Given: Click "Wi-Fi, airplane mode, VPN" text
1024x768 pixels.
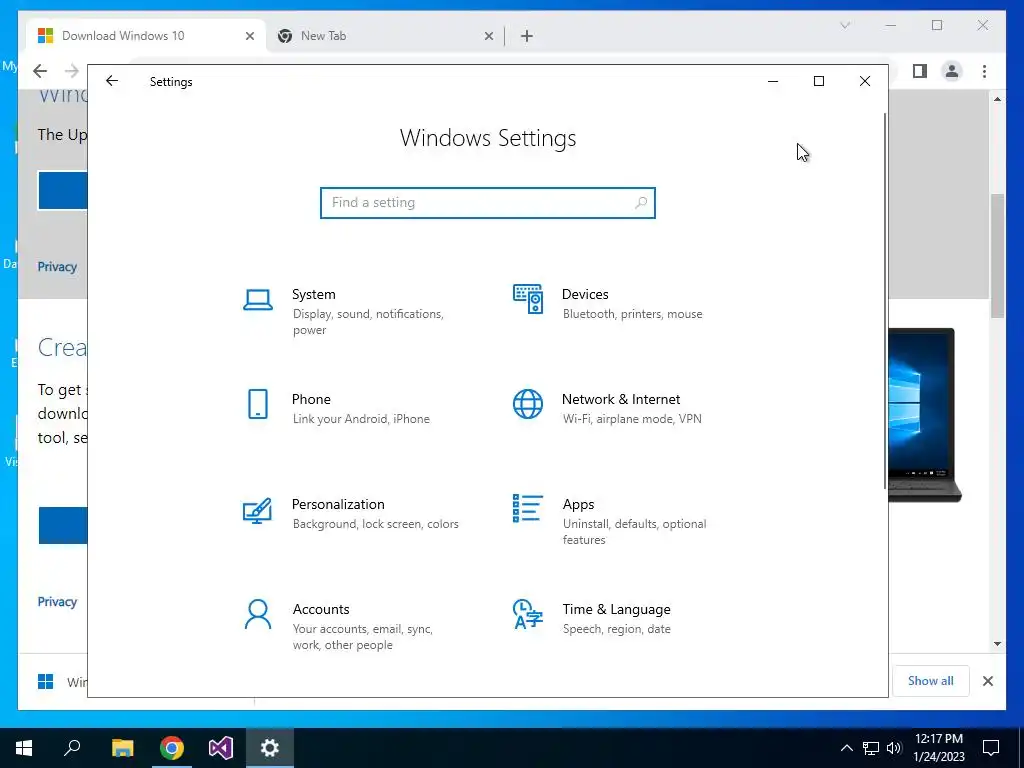Looking at the screenshot, I should click(632, 419).
